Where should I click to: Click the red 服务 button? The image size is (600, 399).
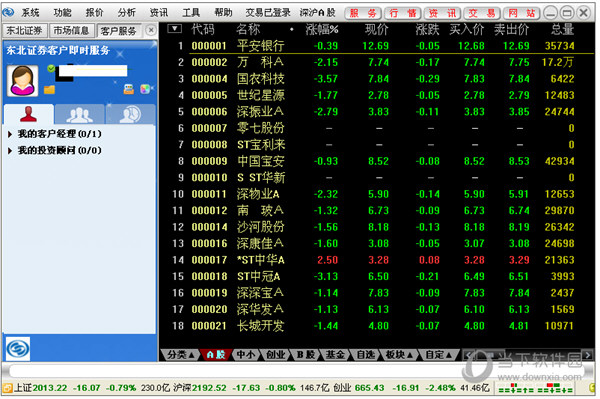(x=363, y=13)
